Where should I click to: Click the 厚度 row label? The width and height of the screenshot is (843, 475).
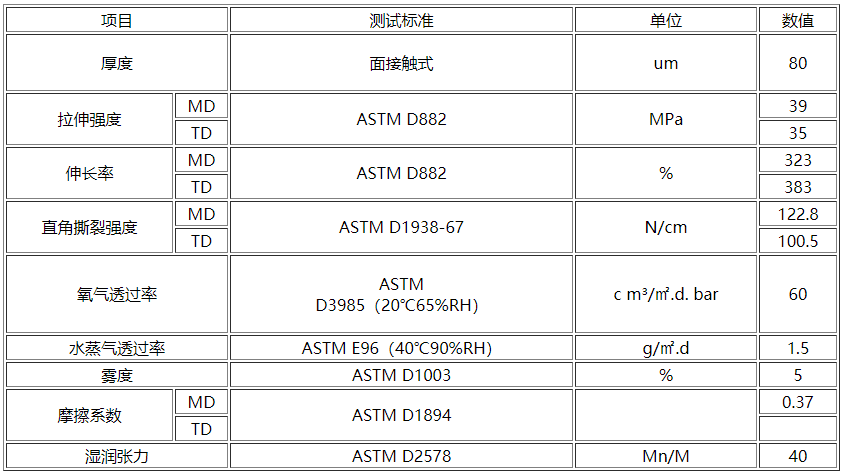[117, 63]
